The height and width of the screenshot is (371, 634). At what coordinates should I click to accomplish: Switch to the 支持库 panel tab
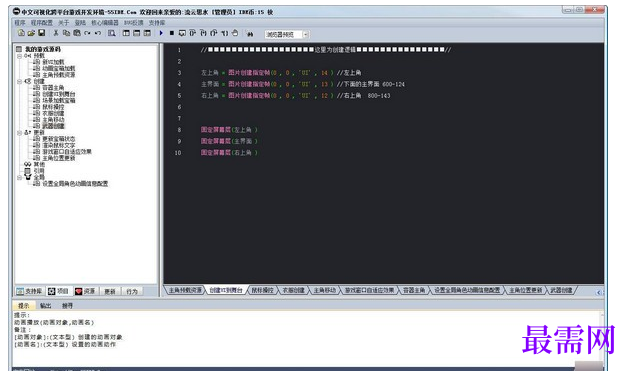[29, 291]
